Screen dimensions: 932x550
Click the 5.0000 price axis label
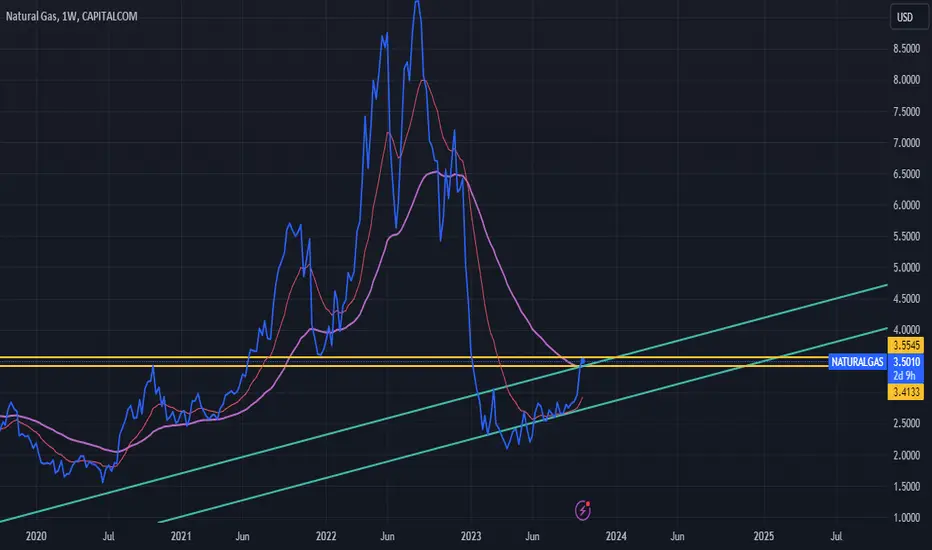point(906,268)
